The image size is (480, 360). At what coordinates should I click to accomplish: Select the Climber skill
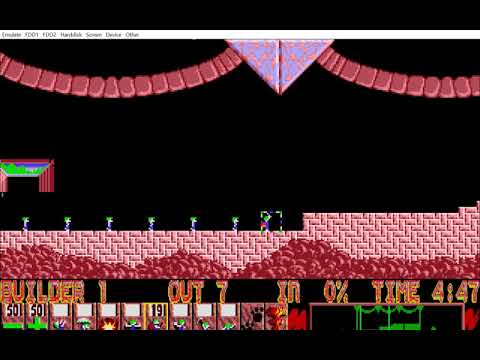(61, 316)
